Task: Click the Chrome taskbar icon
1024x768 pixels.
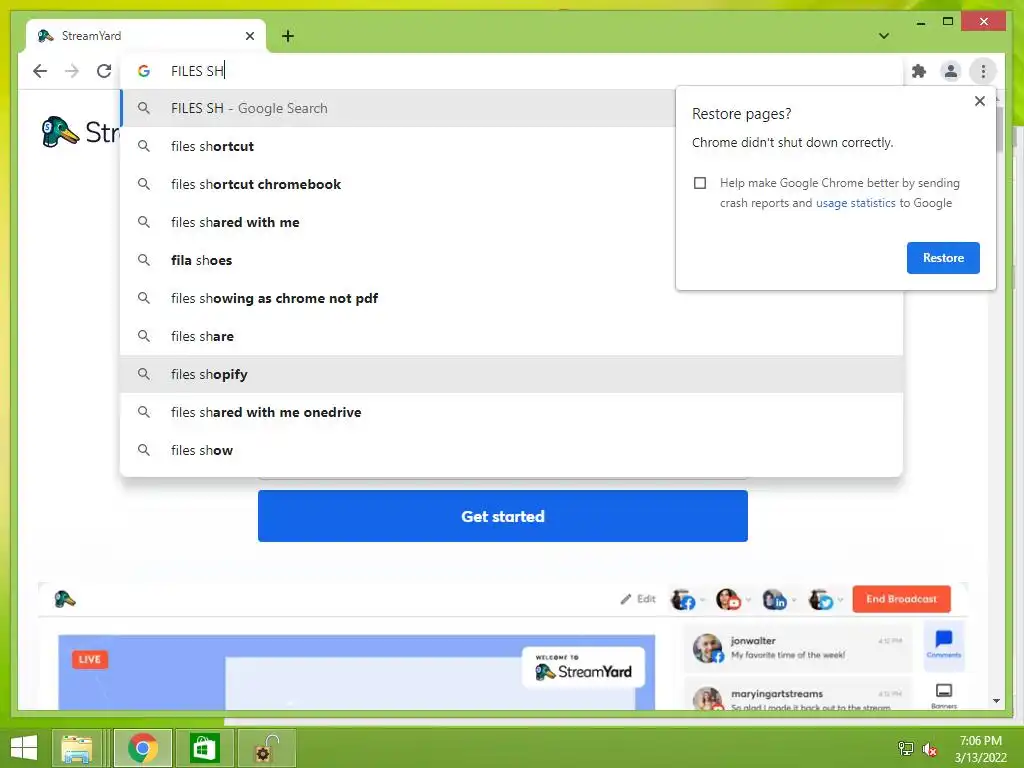Action: pyautogui.click(x=142, y=748)
